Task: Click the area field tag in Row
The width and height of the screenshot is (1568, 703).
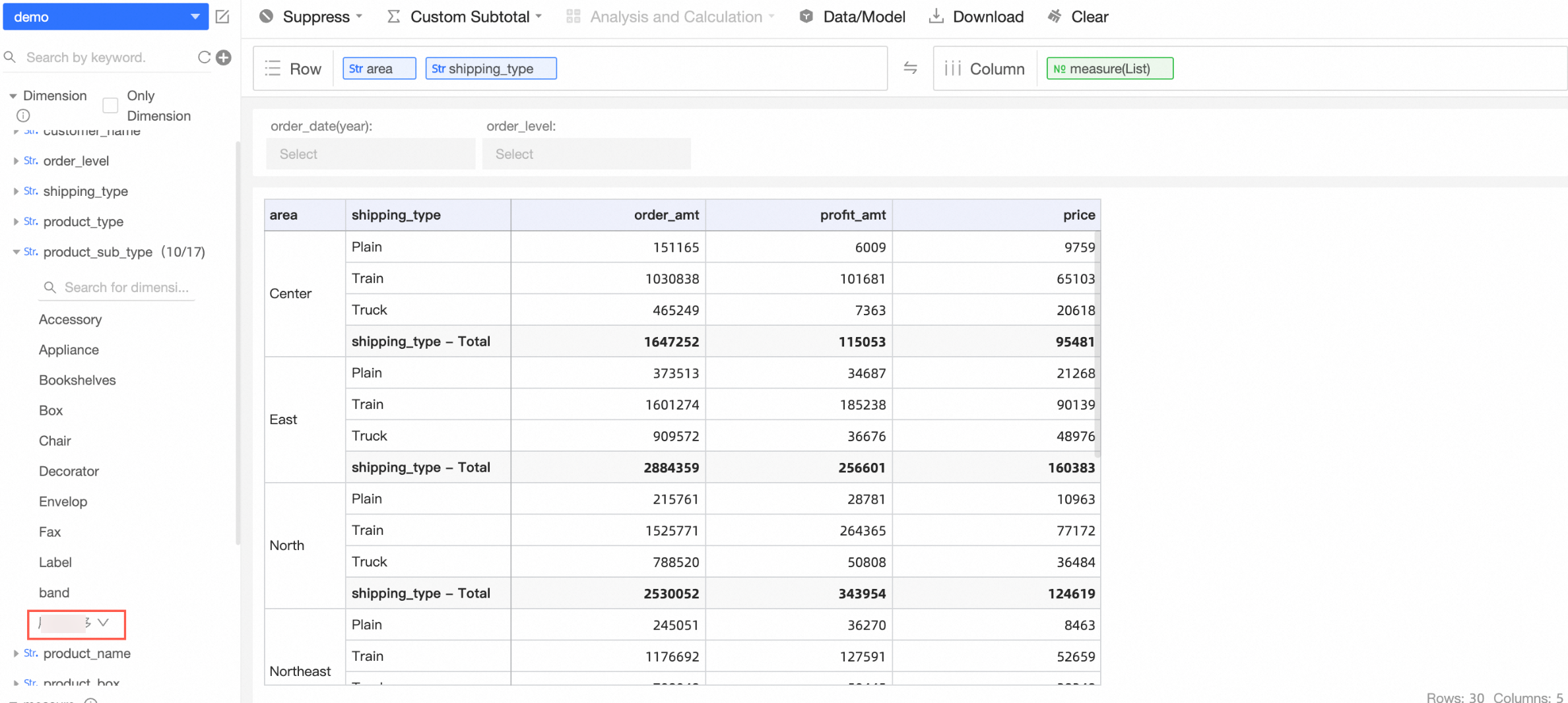Action: [379, 69]
